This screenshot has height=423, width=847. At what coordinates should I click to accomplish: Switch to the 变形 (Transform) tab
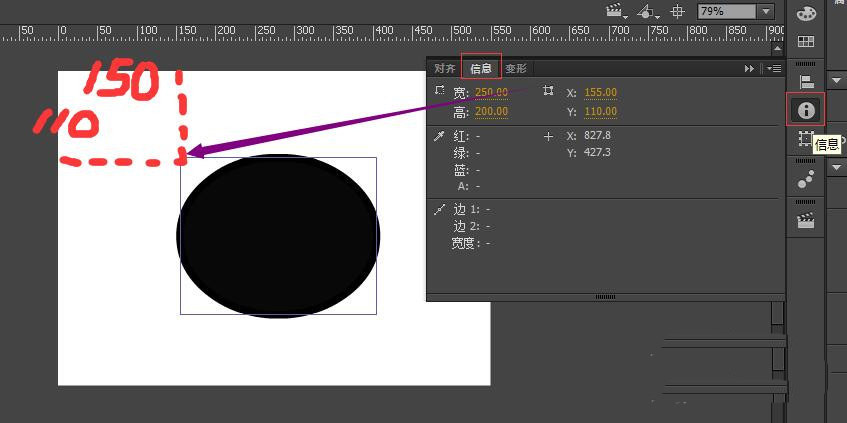pyautogui.click(x=516, y=69)
